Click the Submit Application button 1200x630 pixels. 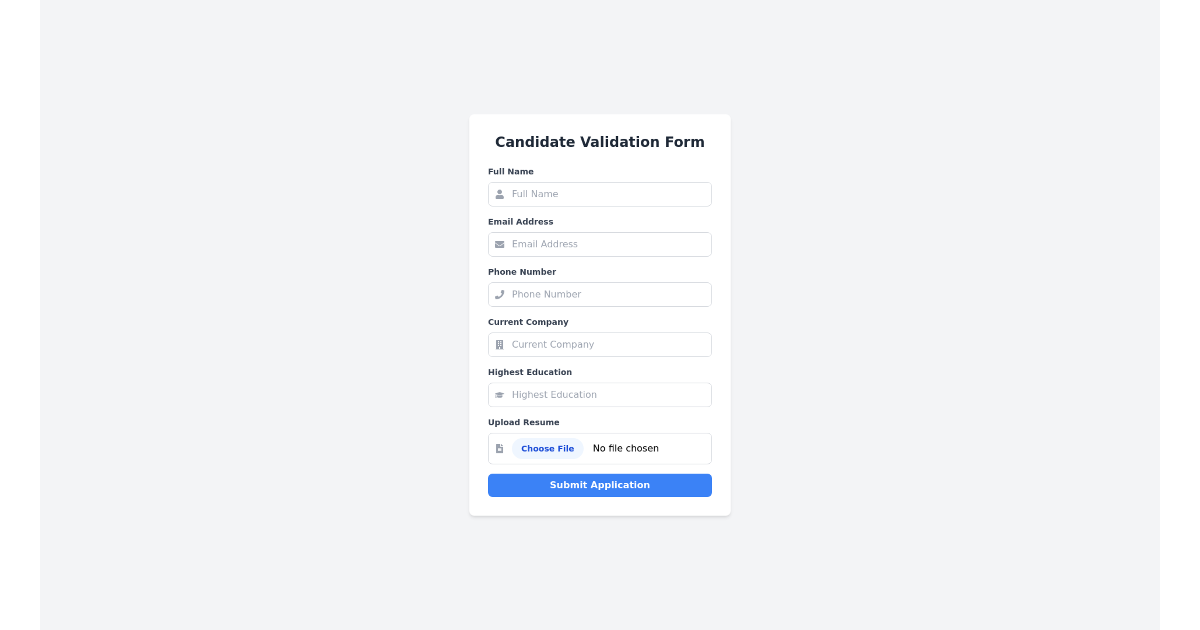point(600,485)
